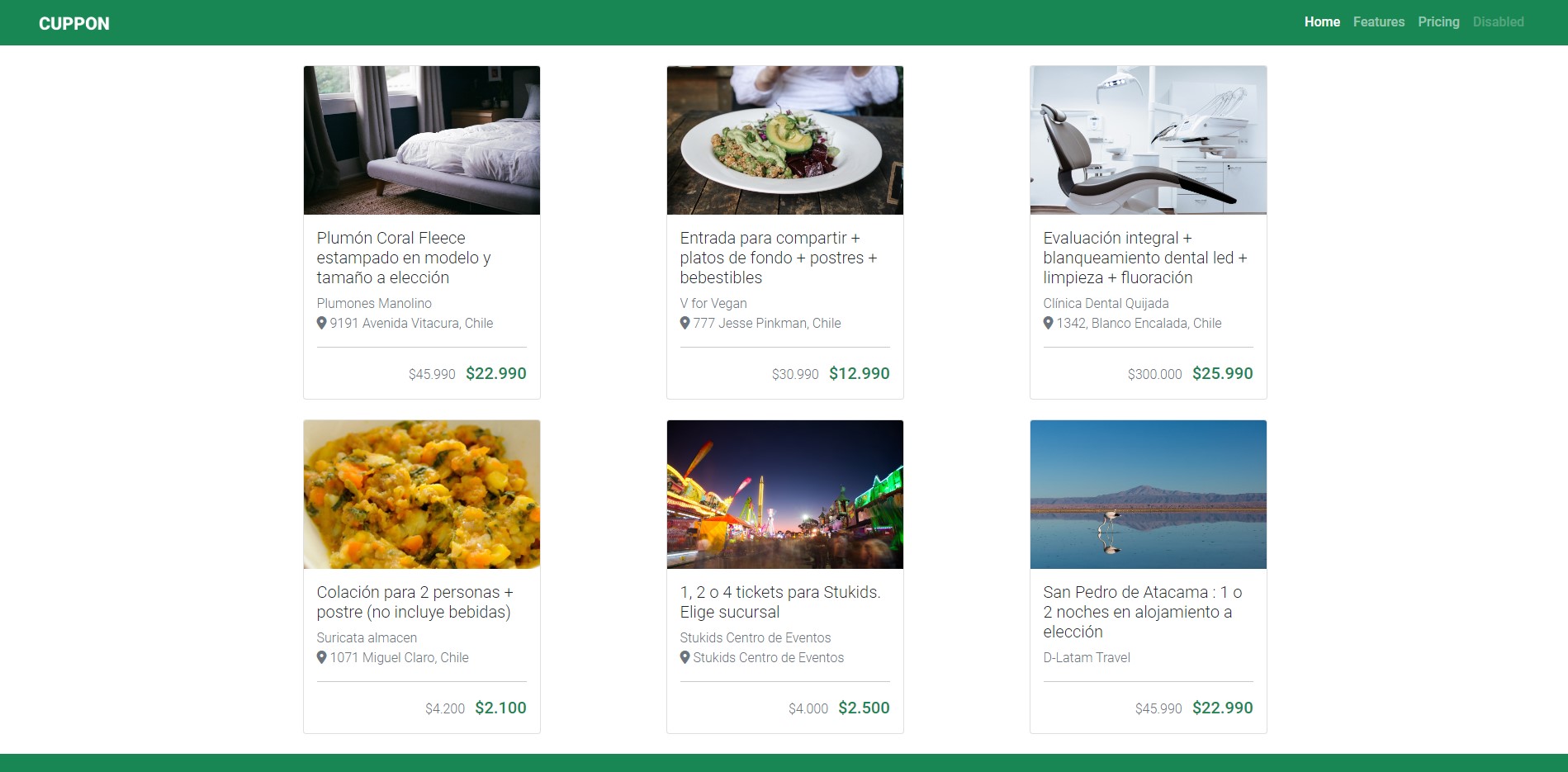Open the flamingo lake landscape image

tap(1149, 495)
